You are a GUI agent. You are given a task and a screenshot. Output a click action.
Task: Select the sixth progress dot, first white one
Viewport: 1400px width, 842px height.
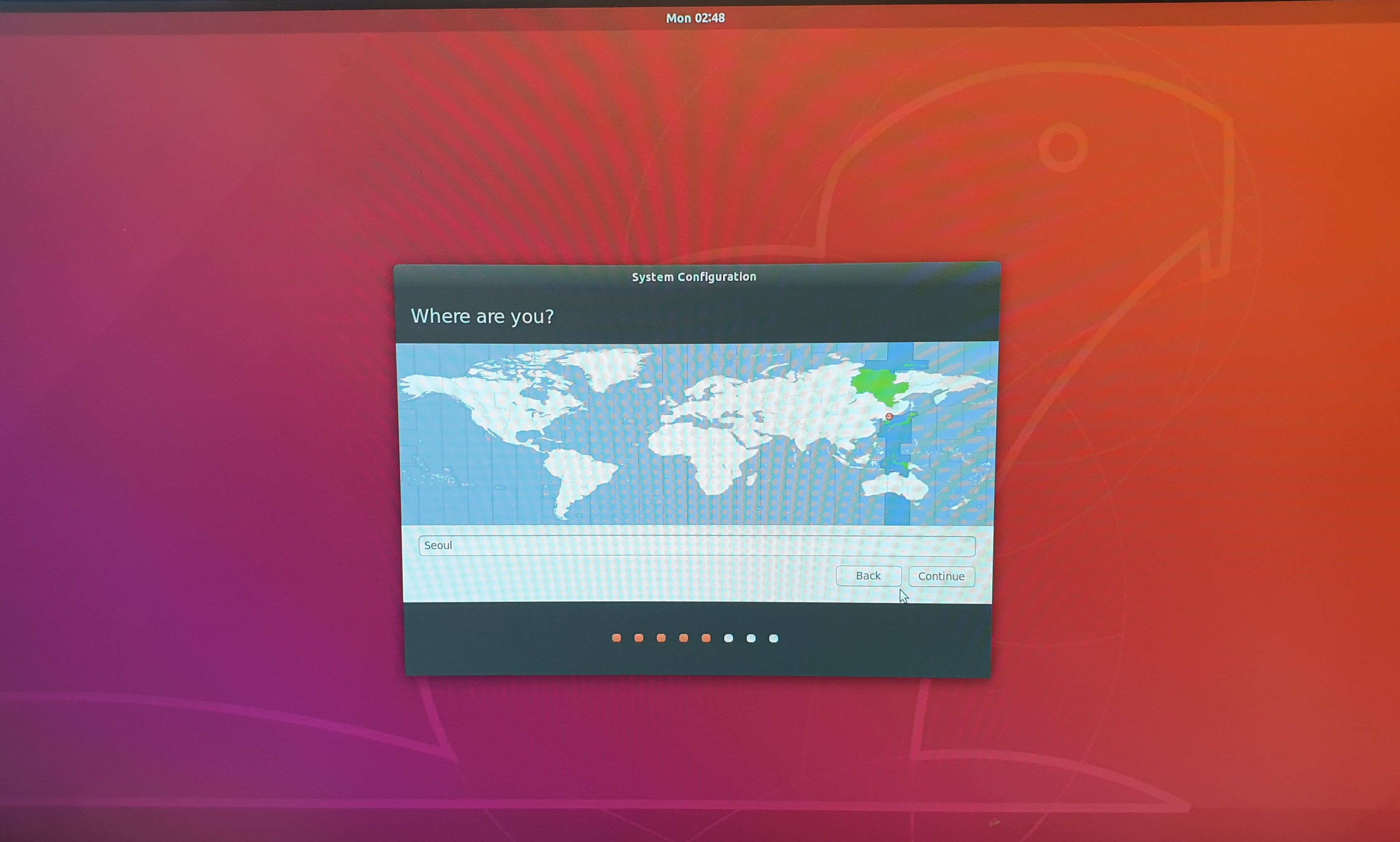(729, 638)
